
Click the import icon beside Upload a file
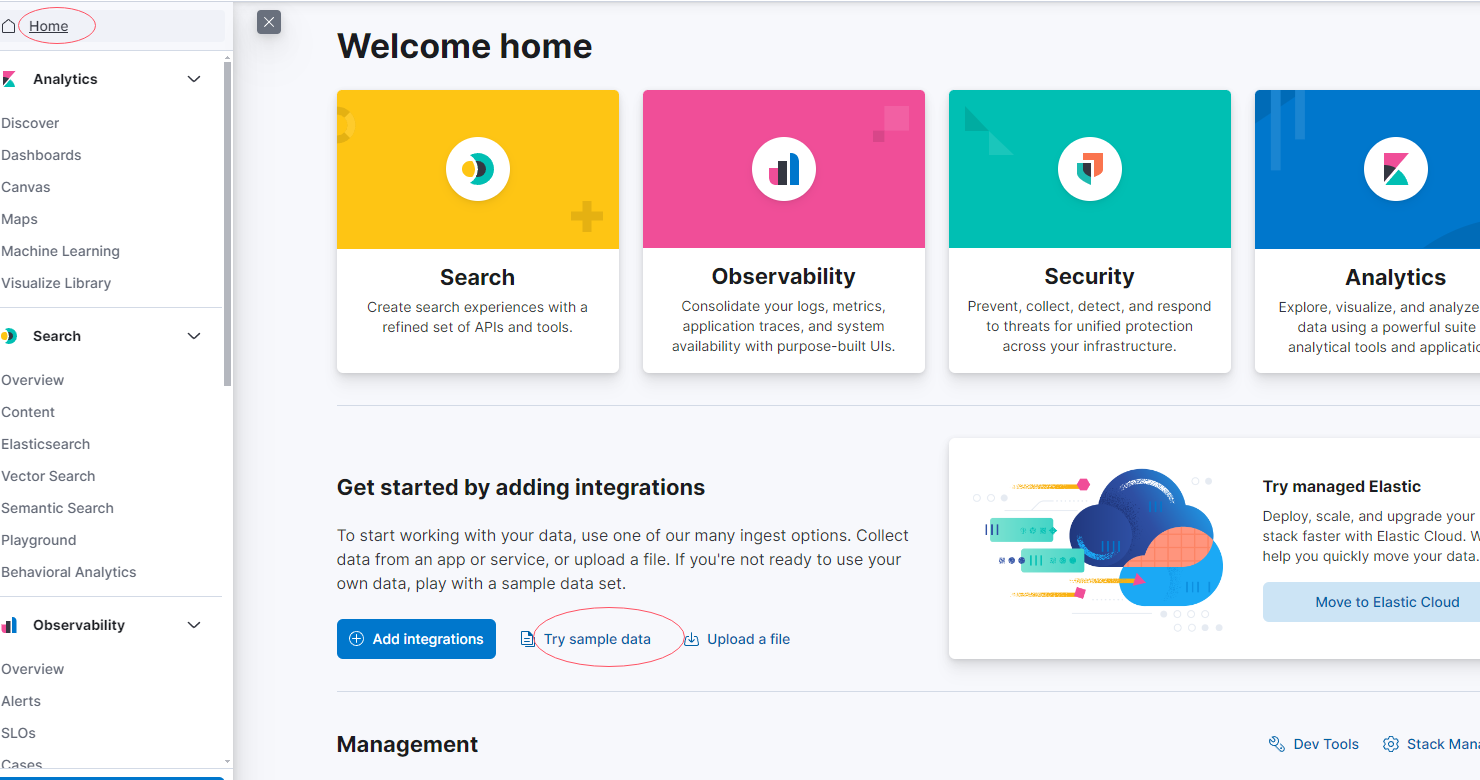(691, 639)
